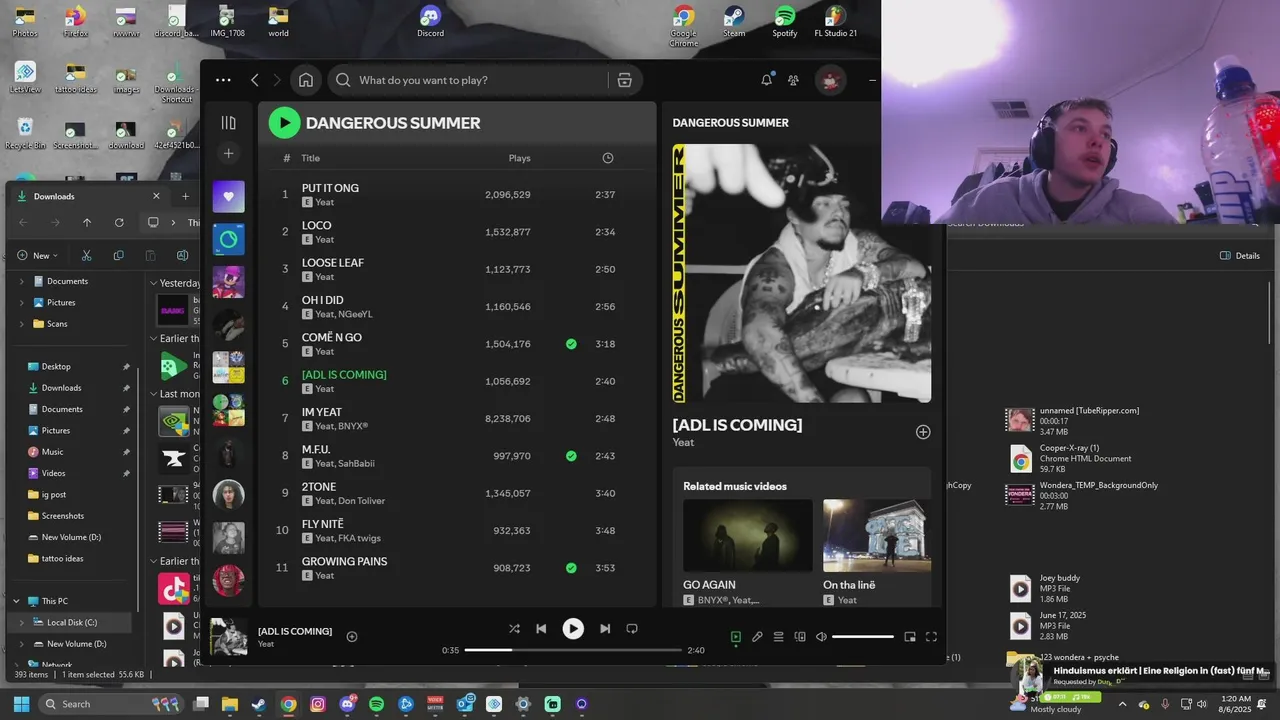The height and width of the screenshot is (720, 1280).
Task: Open Friend Activity icon in Spotify header
Action: click(x=794, y=80)
